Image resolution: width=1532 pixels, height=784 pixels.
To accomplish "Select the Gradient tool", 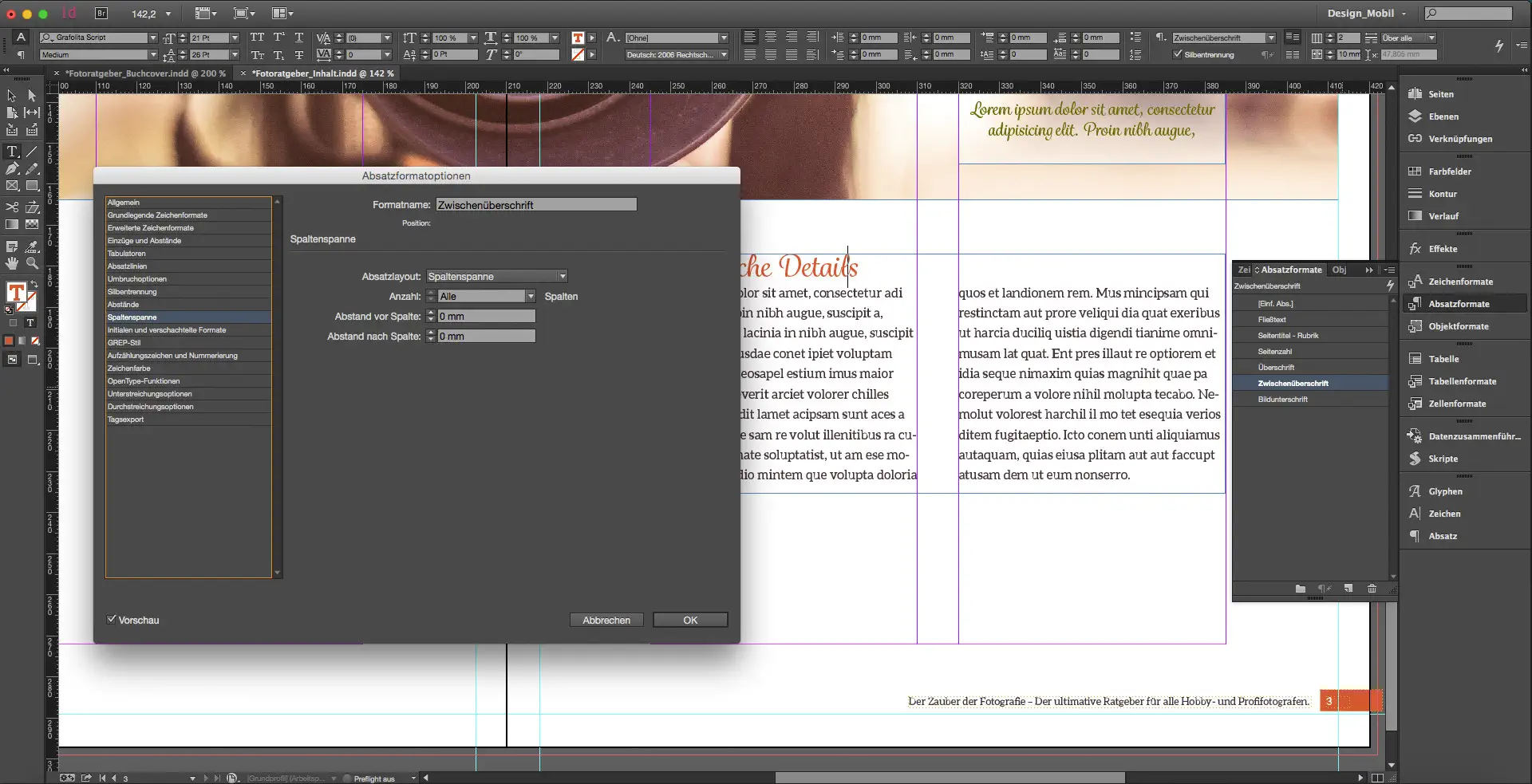I will [x=12, y=224].
